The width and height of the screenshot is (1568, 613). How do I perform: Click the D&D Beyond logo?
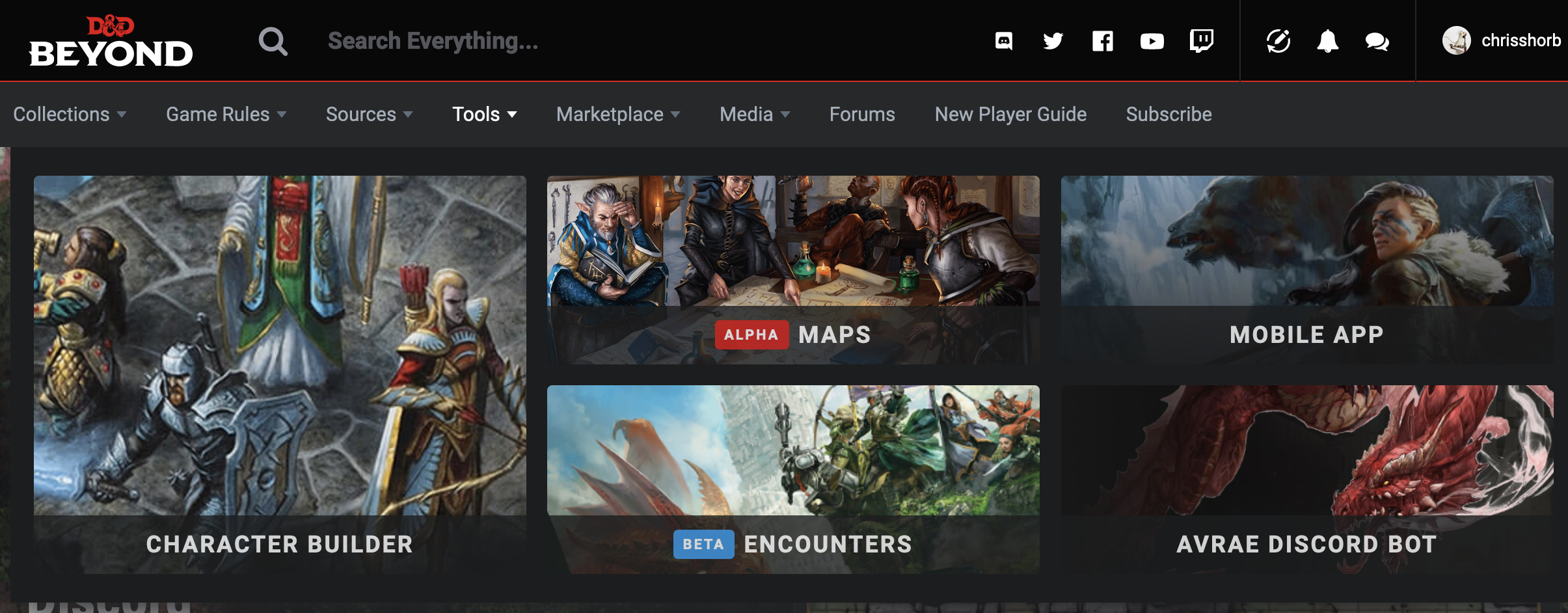click(111, 42)
